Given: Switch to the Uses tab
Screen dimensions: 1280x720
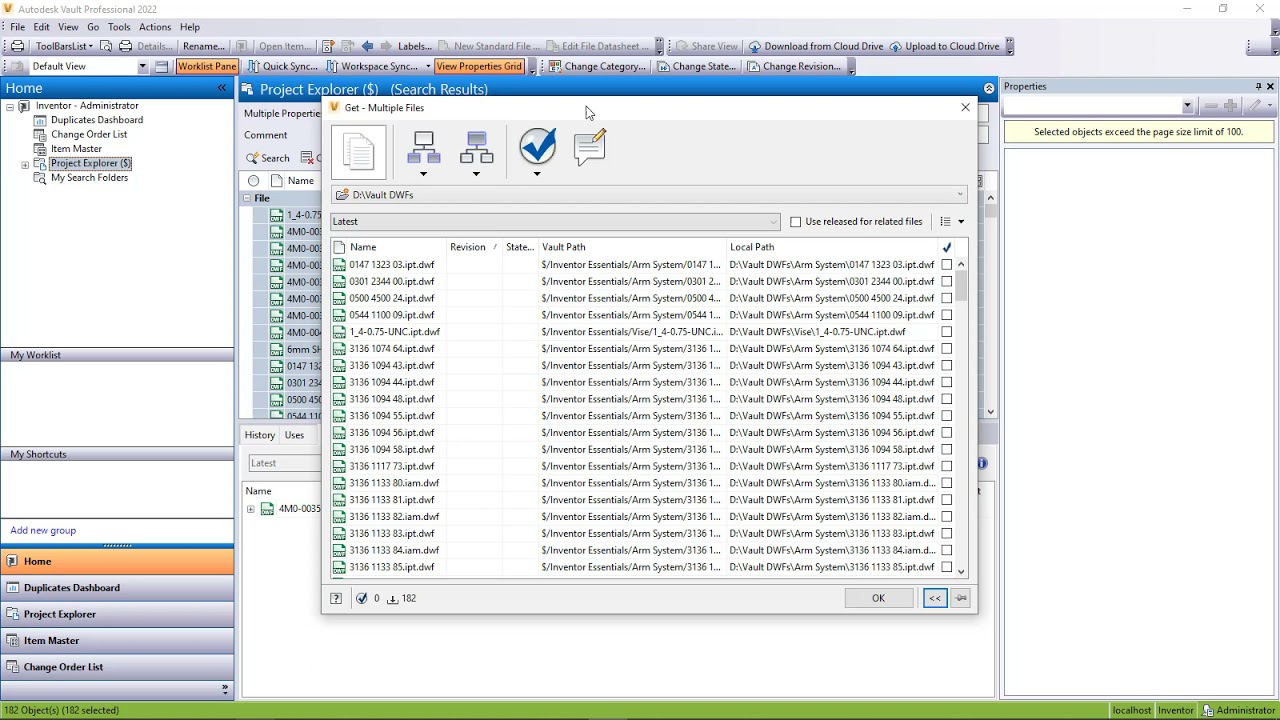Looking at the screenshot, I should point(294,435).
